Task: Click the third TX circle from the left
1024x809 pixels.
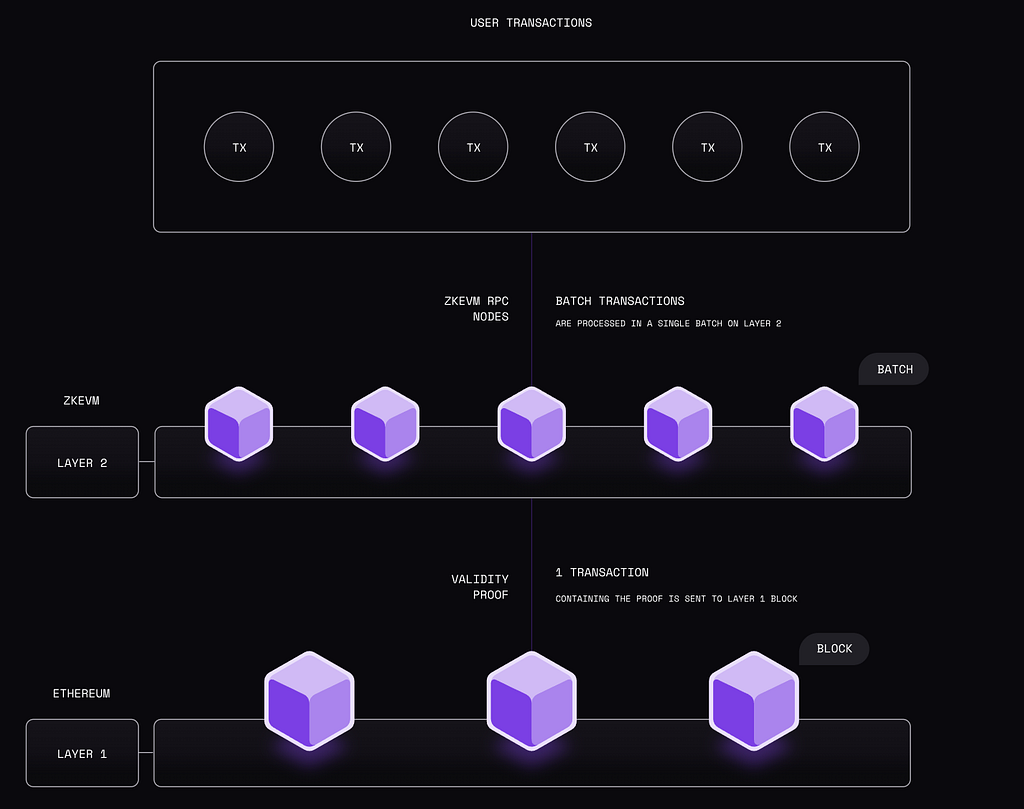Action: point(473,147)
